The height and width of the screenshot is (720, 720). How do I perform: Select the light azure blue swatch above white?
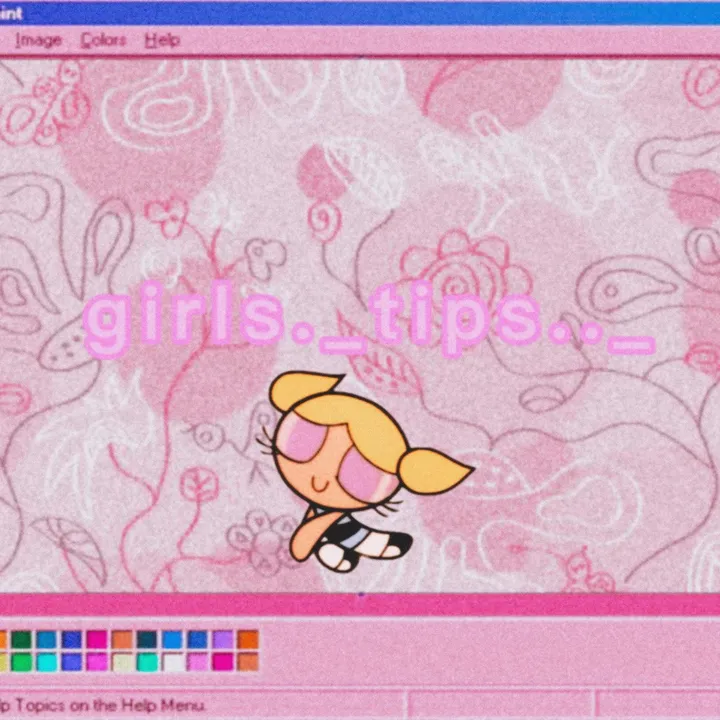(173, 640)
